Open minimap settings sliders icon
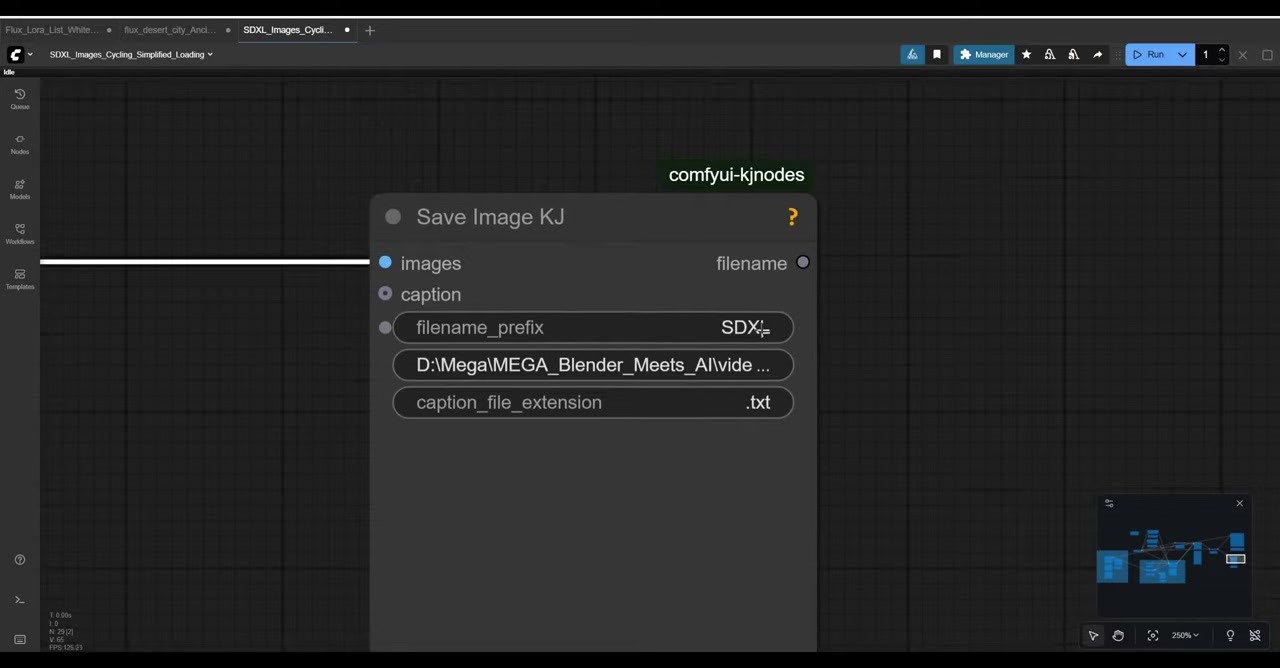Viewport: 1280px width, 668px height. [x=1109, y=503]
